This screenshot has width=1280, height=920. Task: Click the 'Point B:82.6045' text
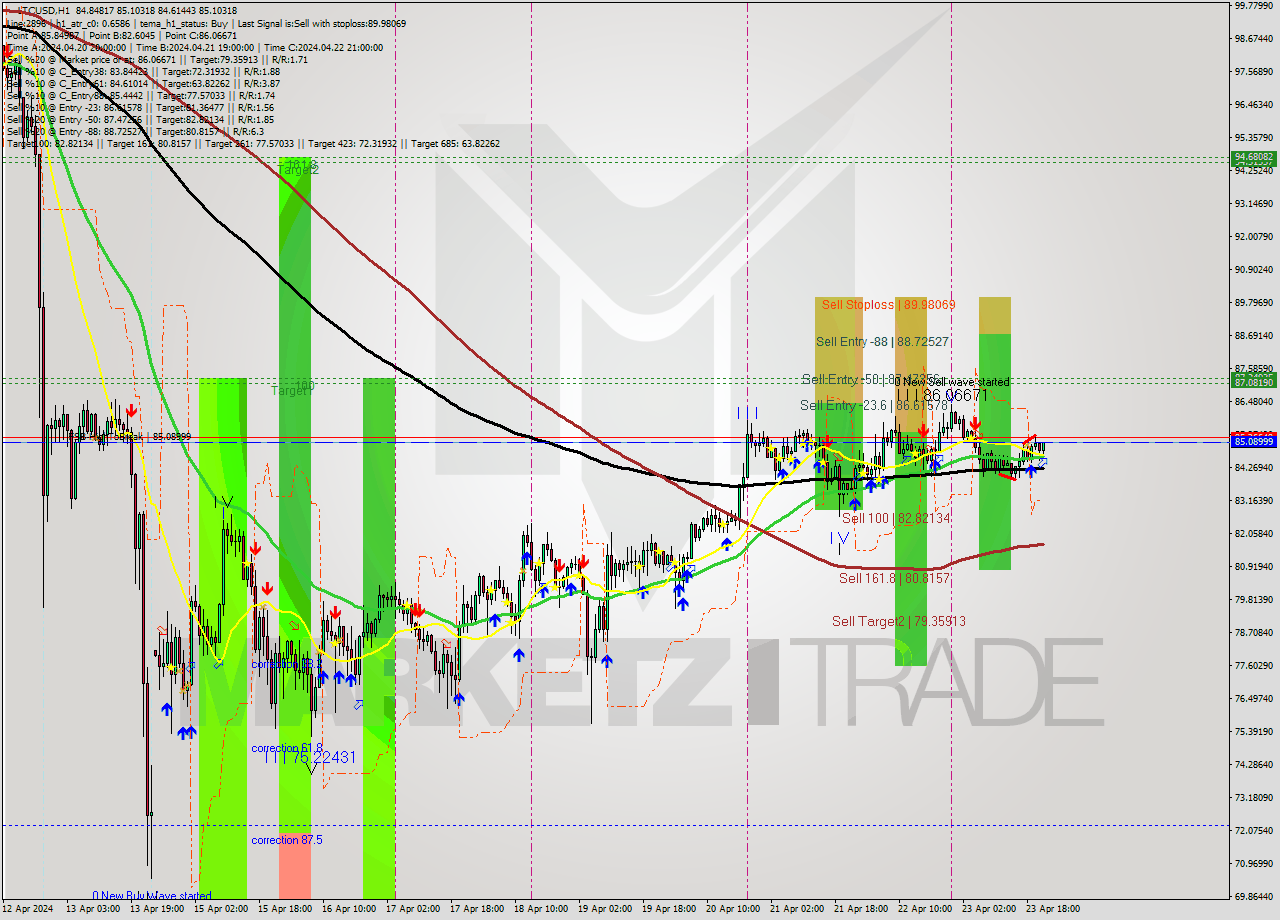point(120,35)
